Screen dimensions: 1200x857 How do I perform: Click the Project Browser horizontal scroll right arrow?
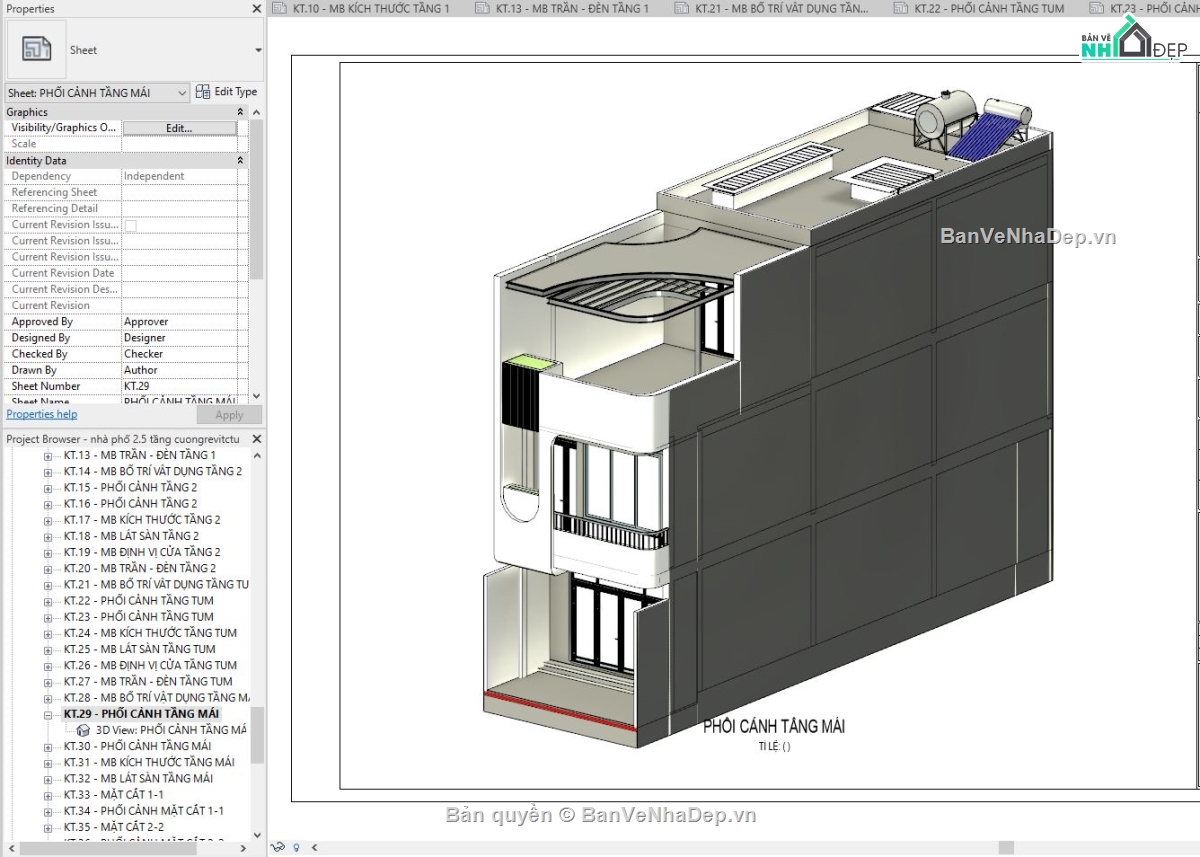click(x=244, y=848)
